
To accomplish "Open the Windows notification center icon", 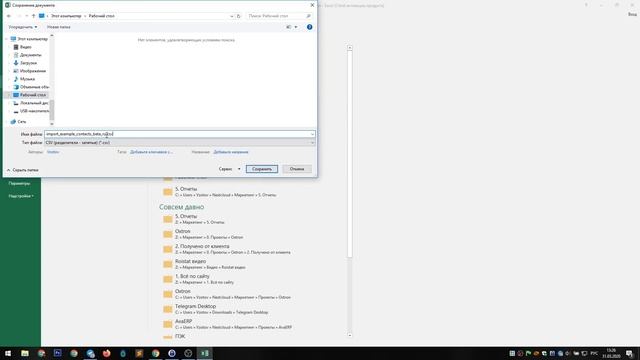I will [629, 353].
